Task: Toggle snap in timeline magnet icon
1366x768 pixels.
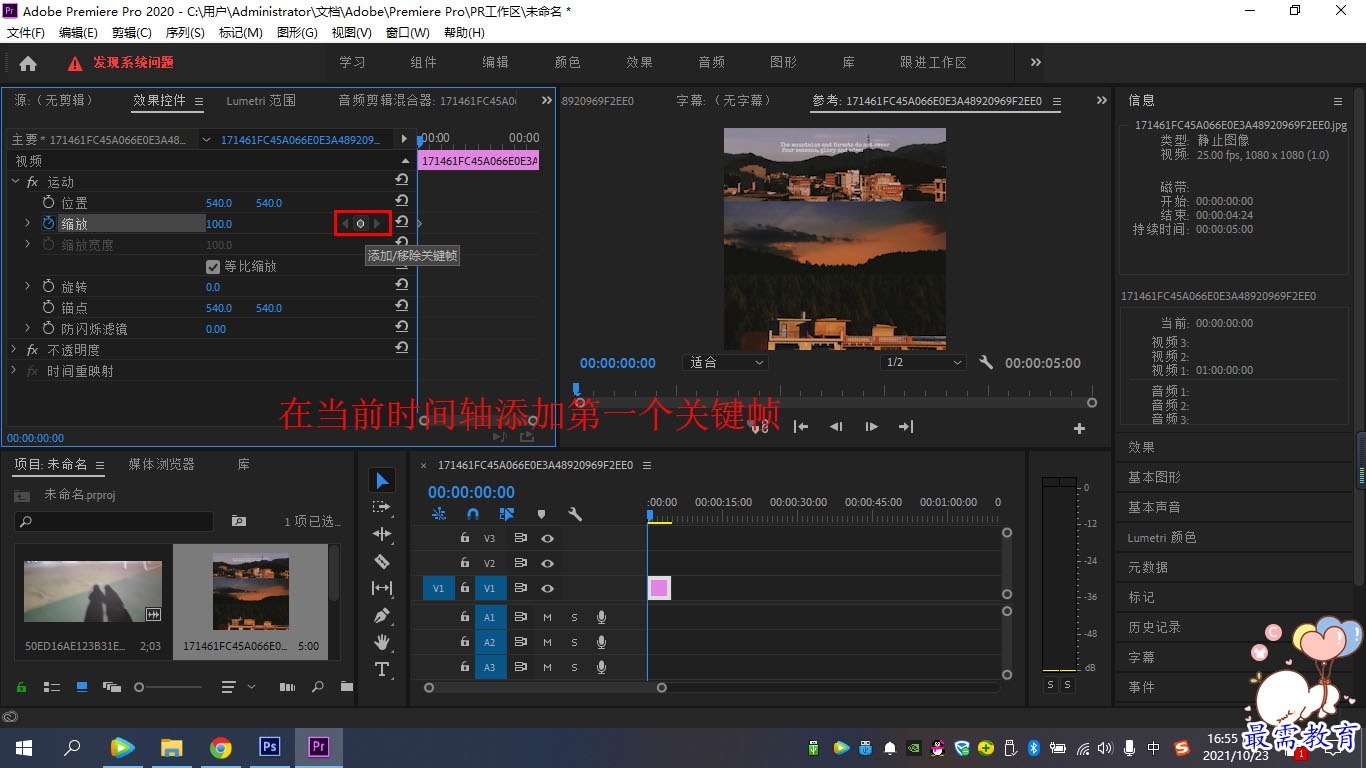Action: point(473,514)
